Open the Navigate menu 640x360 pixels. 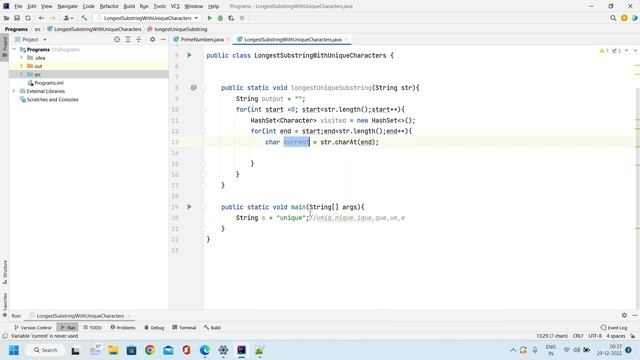67,7
